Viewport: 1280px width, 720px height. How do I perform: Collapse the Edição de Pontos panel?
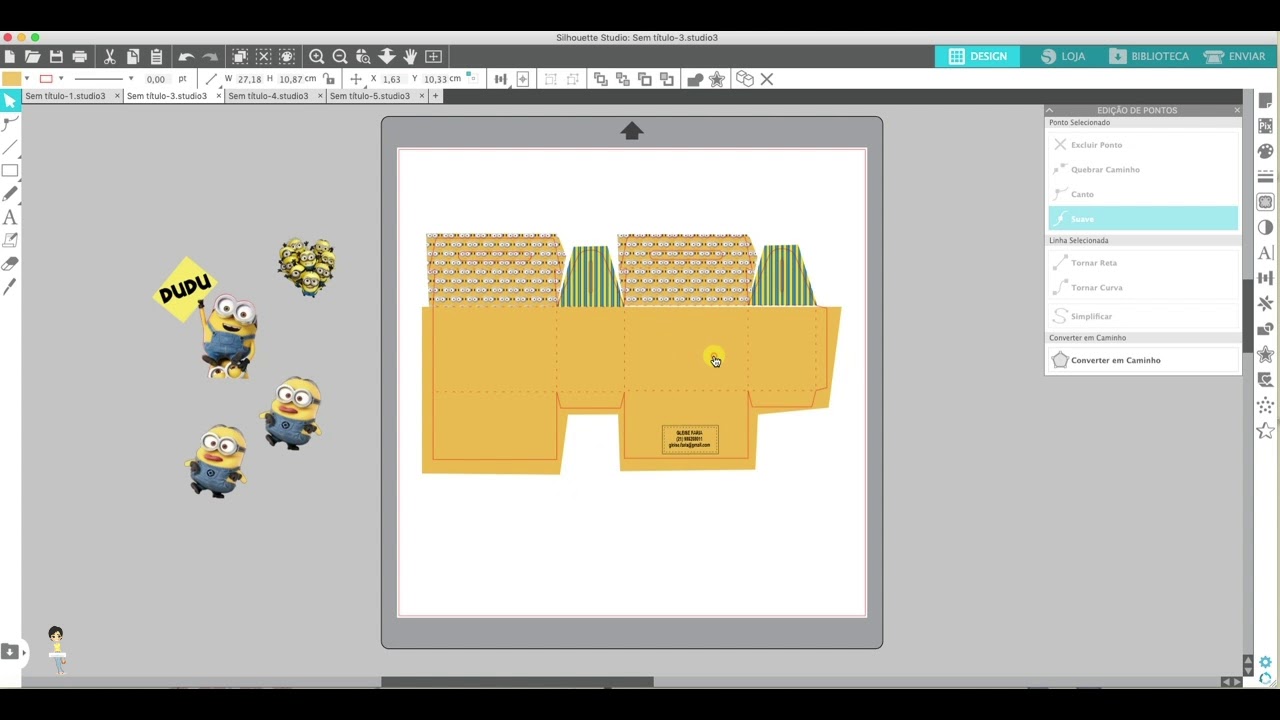pyautogui.click(x=1050, y=110)
